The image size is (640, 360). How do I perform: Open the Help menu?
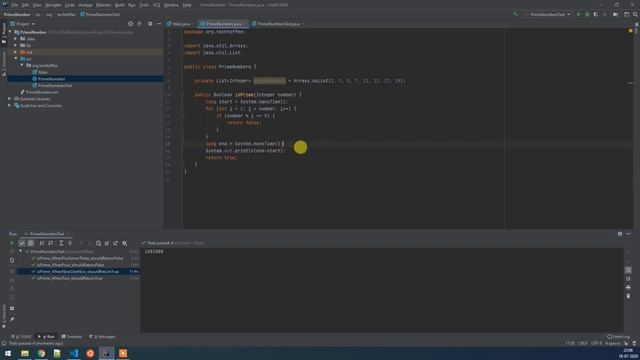[187, 5]
